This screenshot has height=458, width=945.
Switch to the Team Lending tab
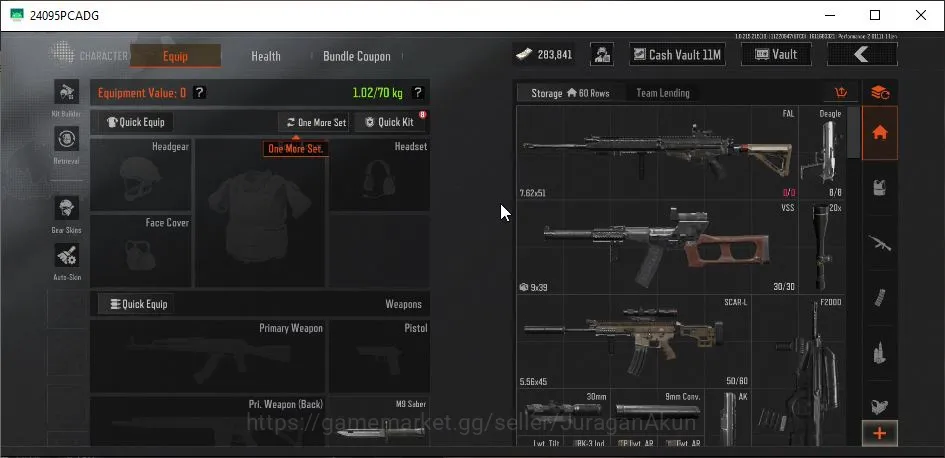(x=663, y=93)
